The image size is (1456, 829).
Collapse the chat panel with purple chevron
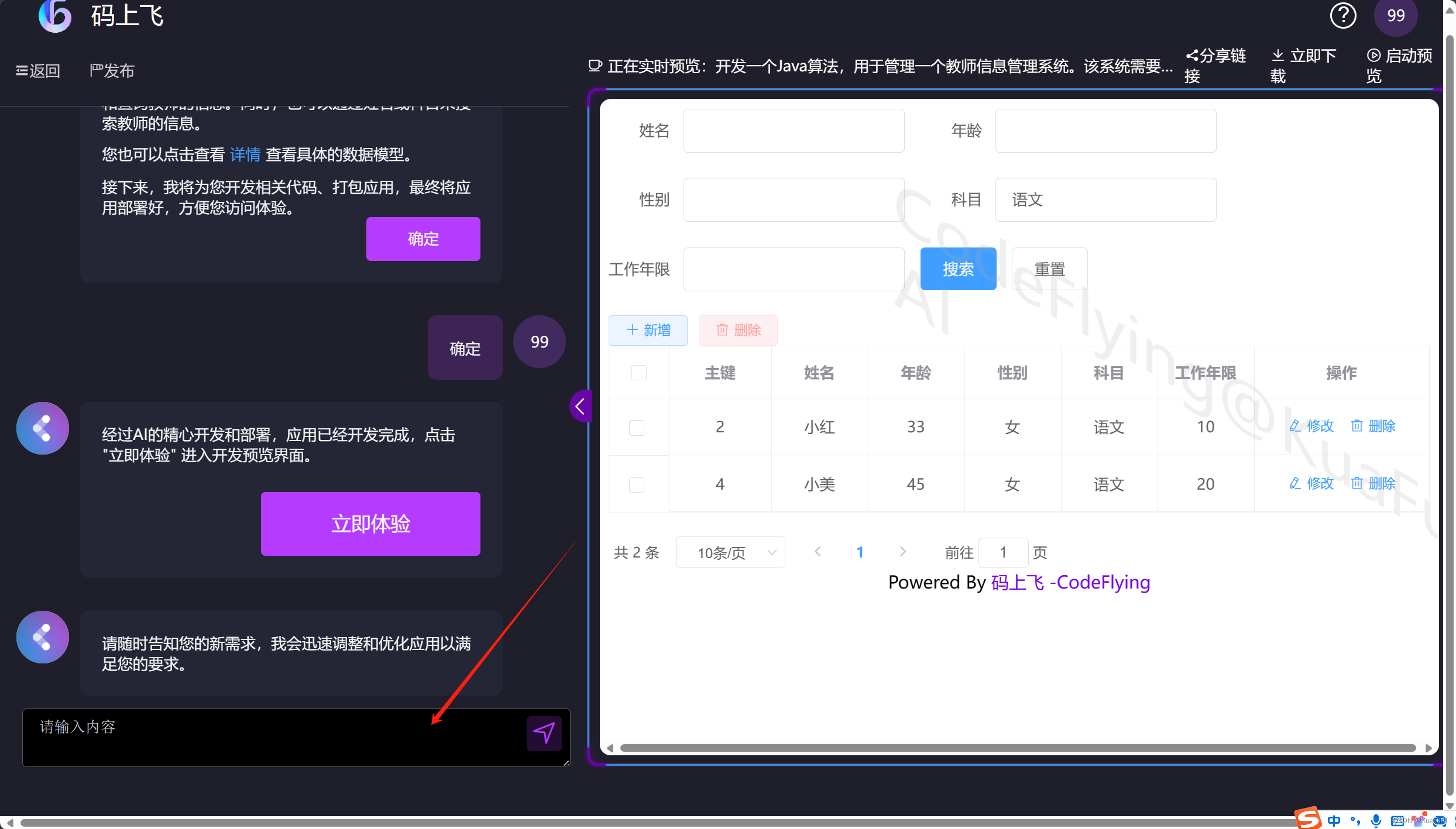click(580, 406)
